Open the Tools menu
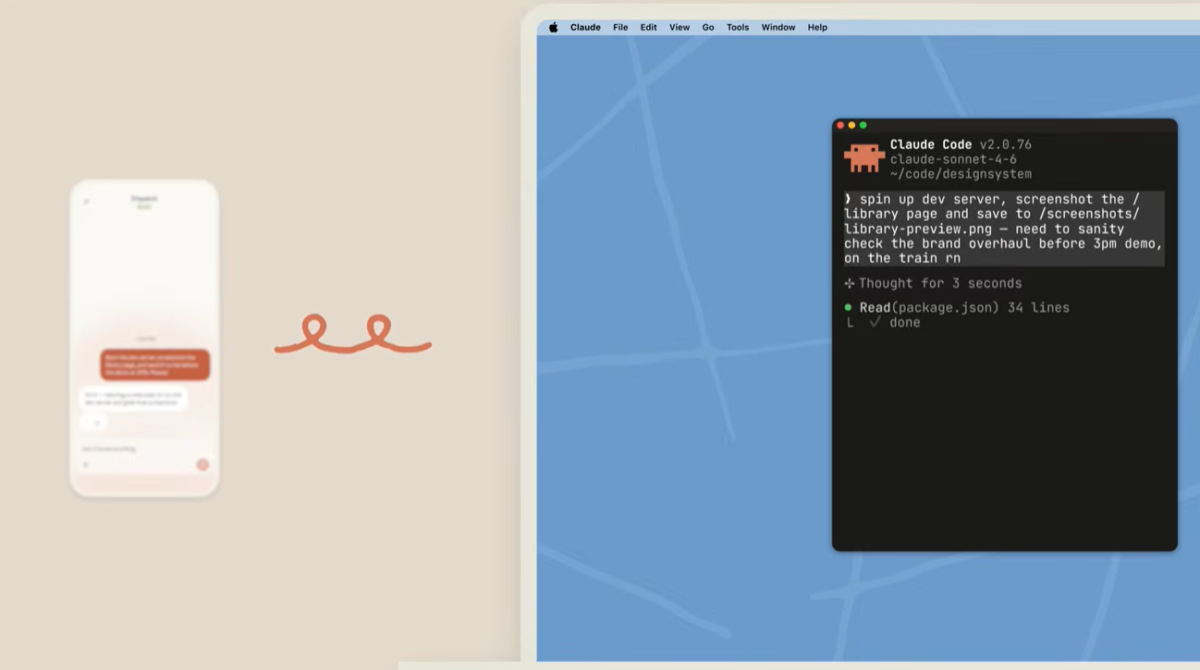The image size is (1200, 670). [x=737, y=27]
